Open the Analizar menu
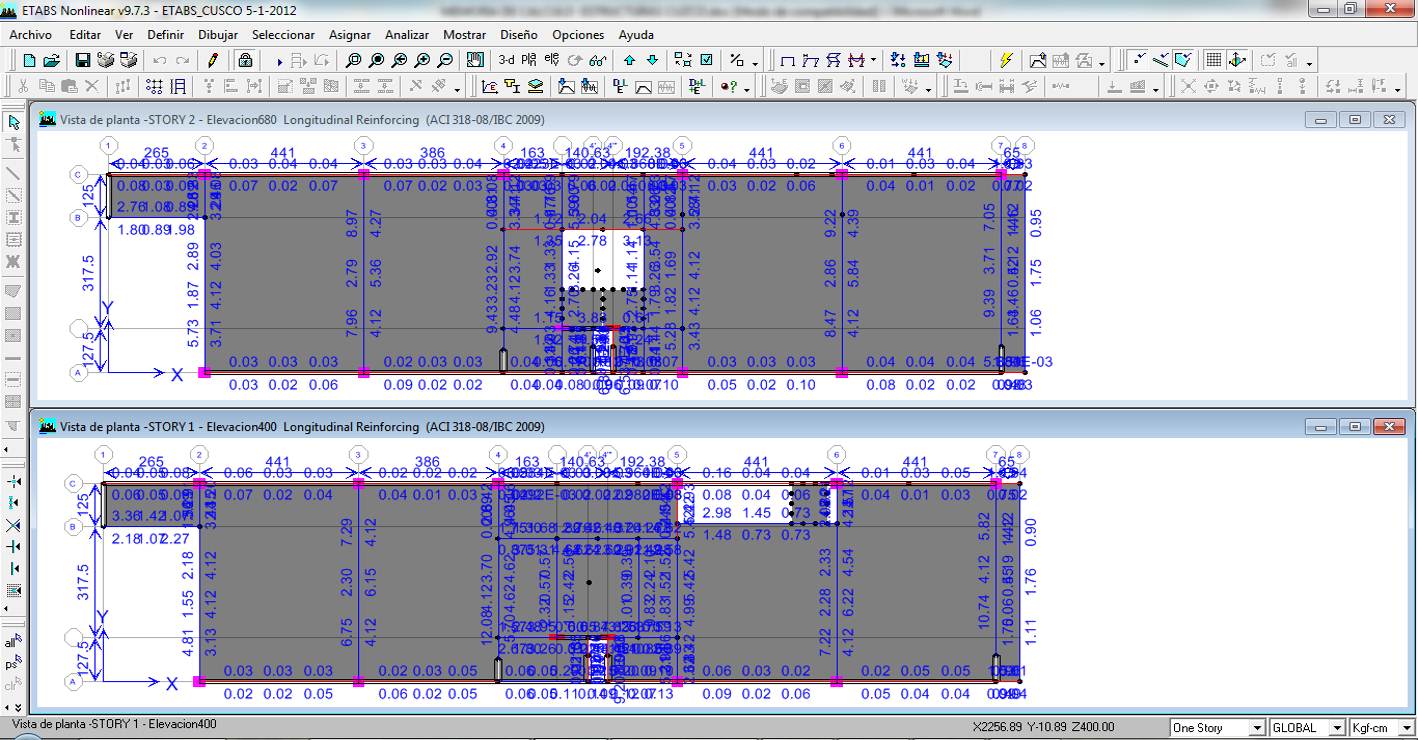Viewport: 1418px width, 740px height. (x=406, y=35)
